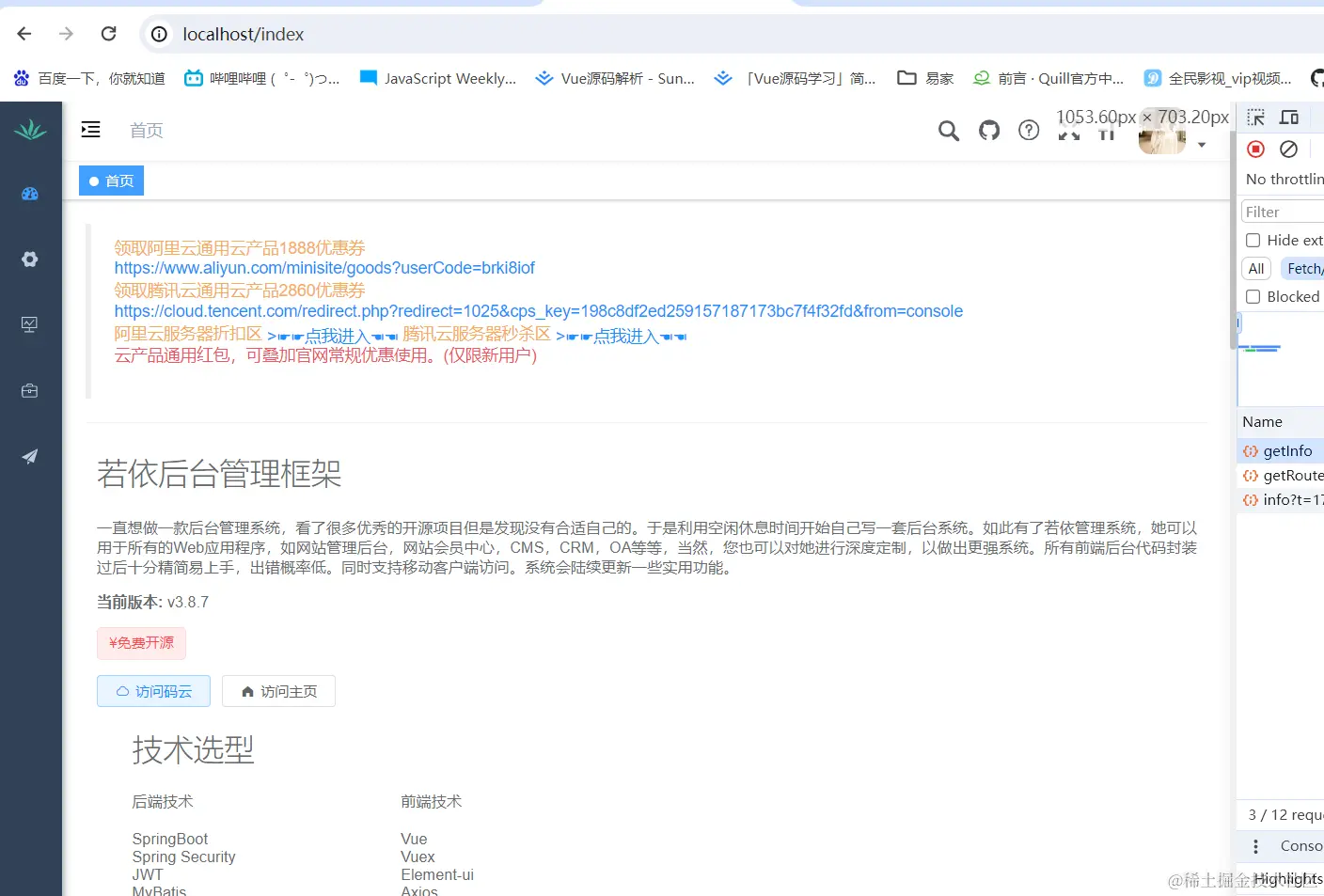The height and width of the screenshot is (896, 1324).
Task: Focus the localhost/index address bar
Action: point(733,35)
